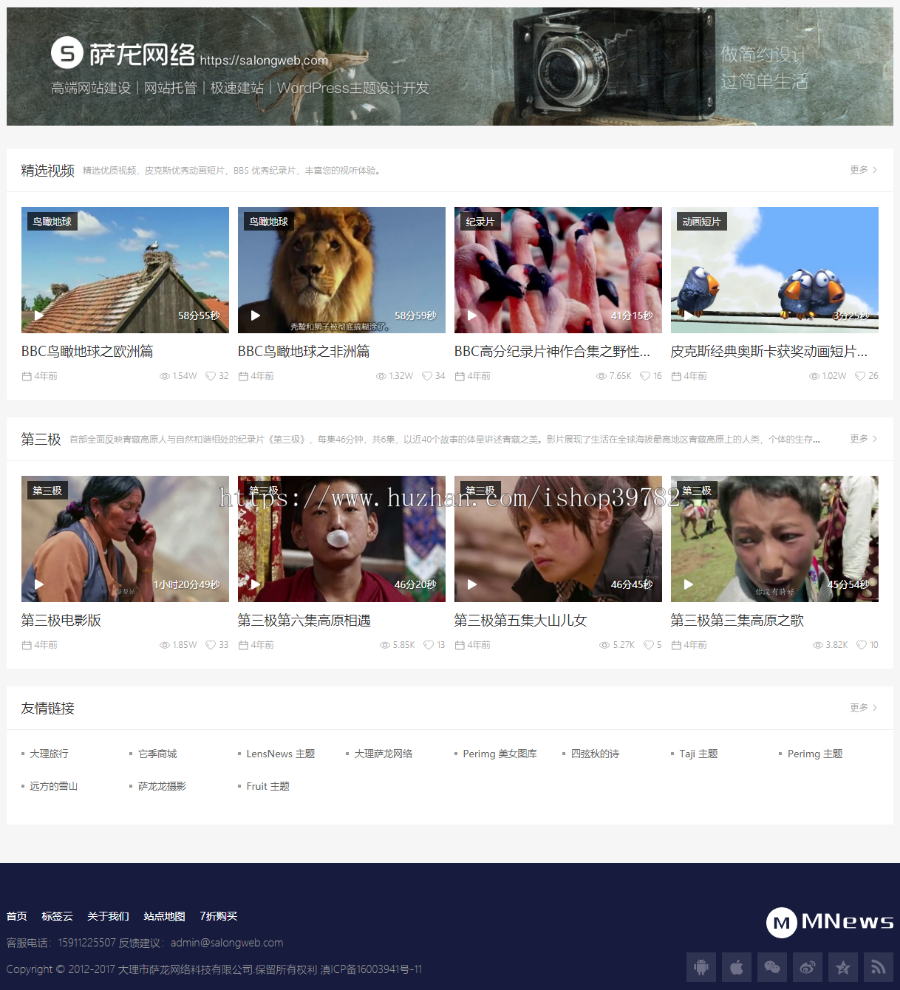Click the star favorites icon in footer
Viewport: 900px width, 990px height.
click(843, 967)
